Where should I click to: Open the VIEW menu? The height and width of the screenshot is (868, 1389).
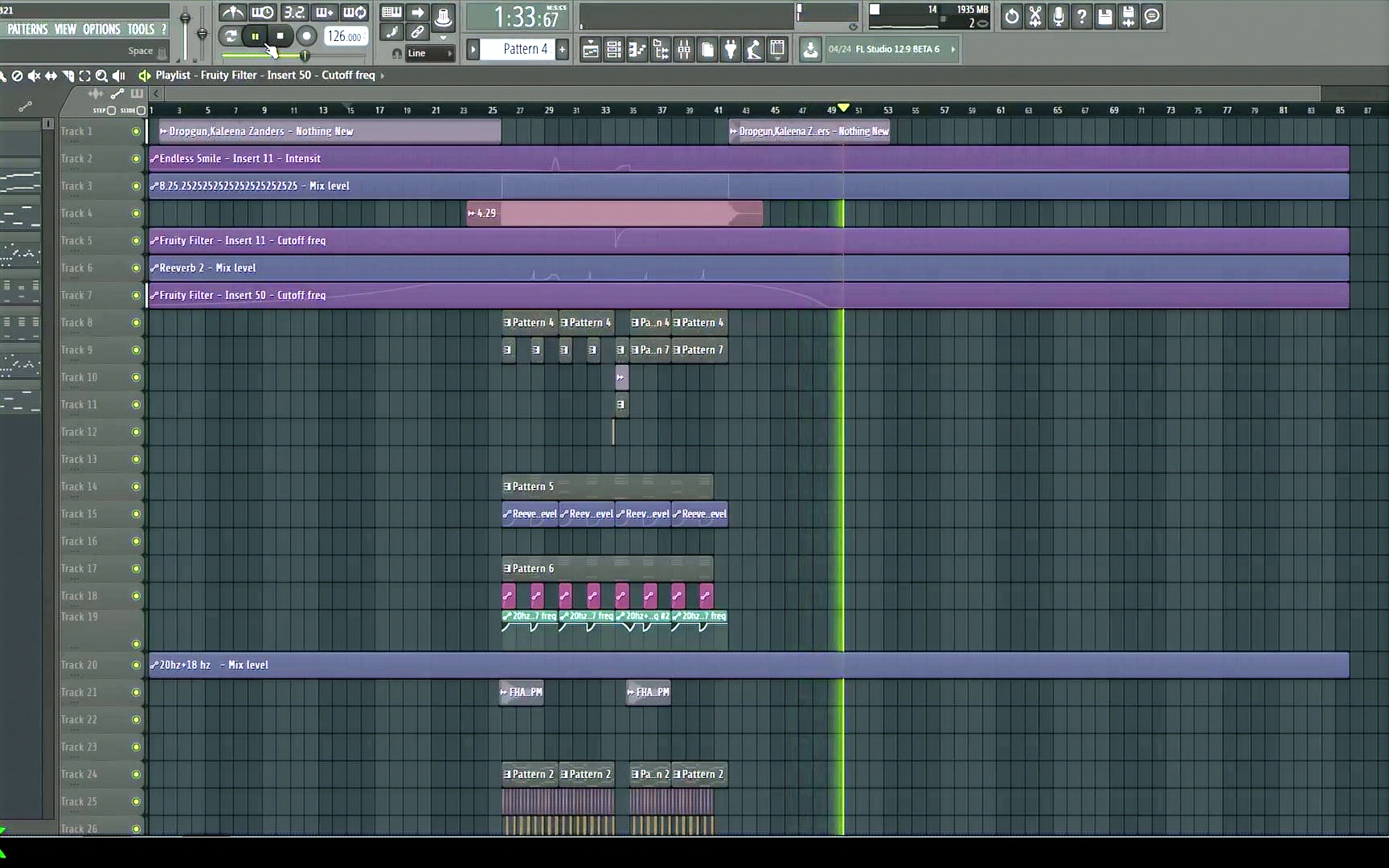point(65,29)
